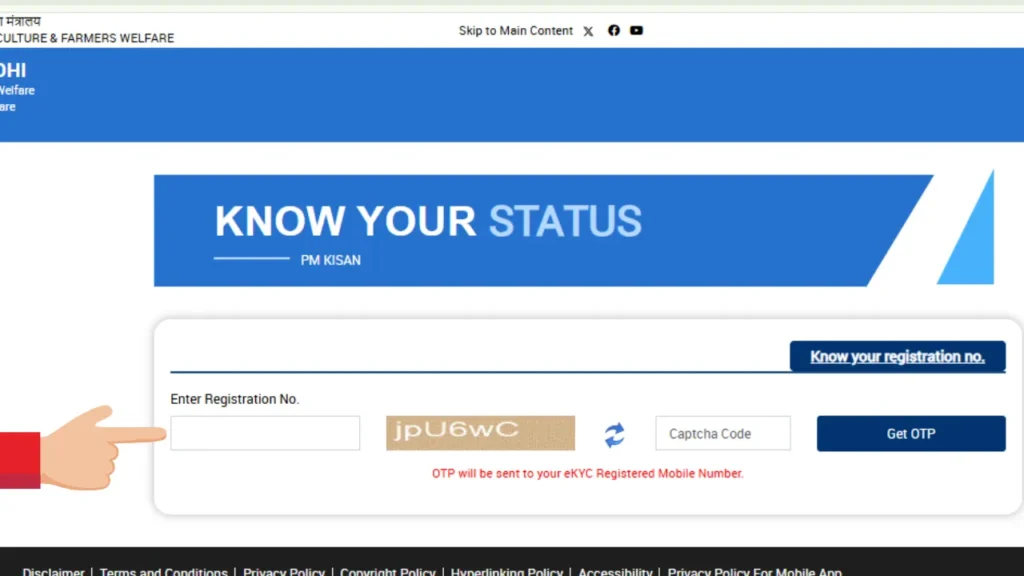This screenshot has width=1024, height=576.
Task: Click the Enter Registration No. label
Action: pos(234,399)
